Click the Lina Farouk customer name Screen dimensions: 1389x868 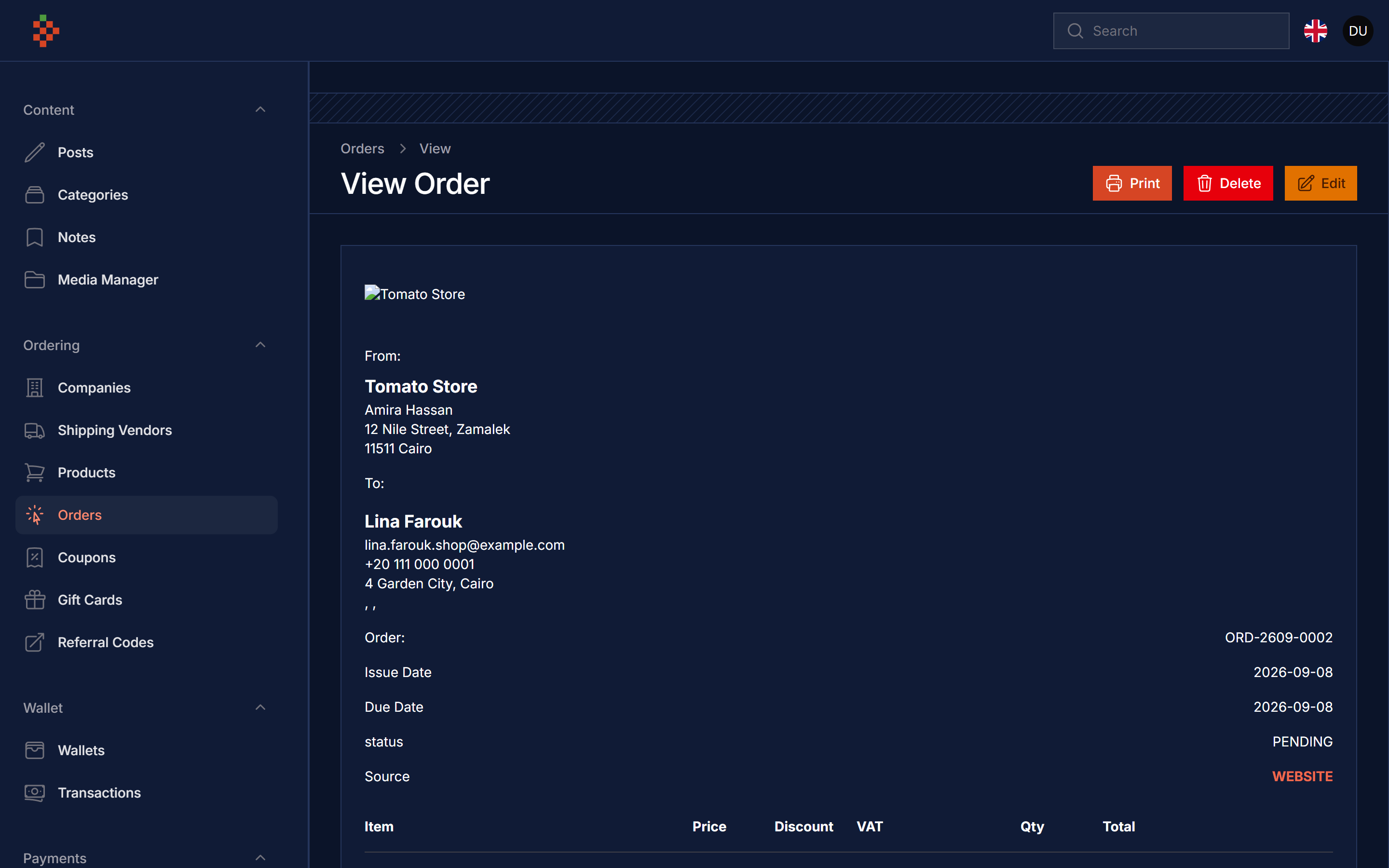click(x=413, y=522)
